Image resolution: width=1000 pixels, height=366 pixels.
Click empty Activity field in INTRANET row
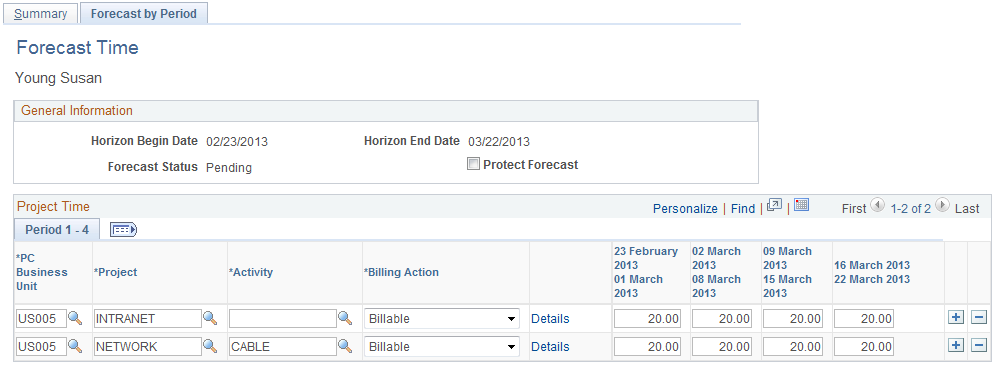283,319
